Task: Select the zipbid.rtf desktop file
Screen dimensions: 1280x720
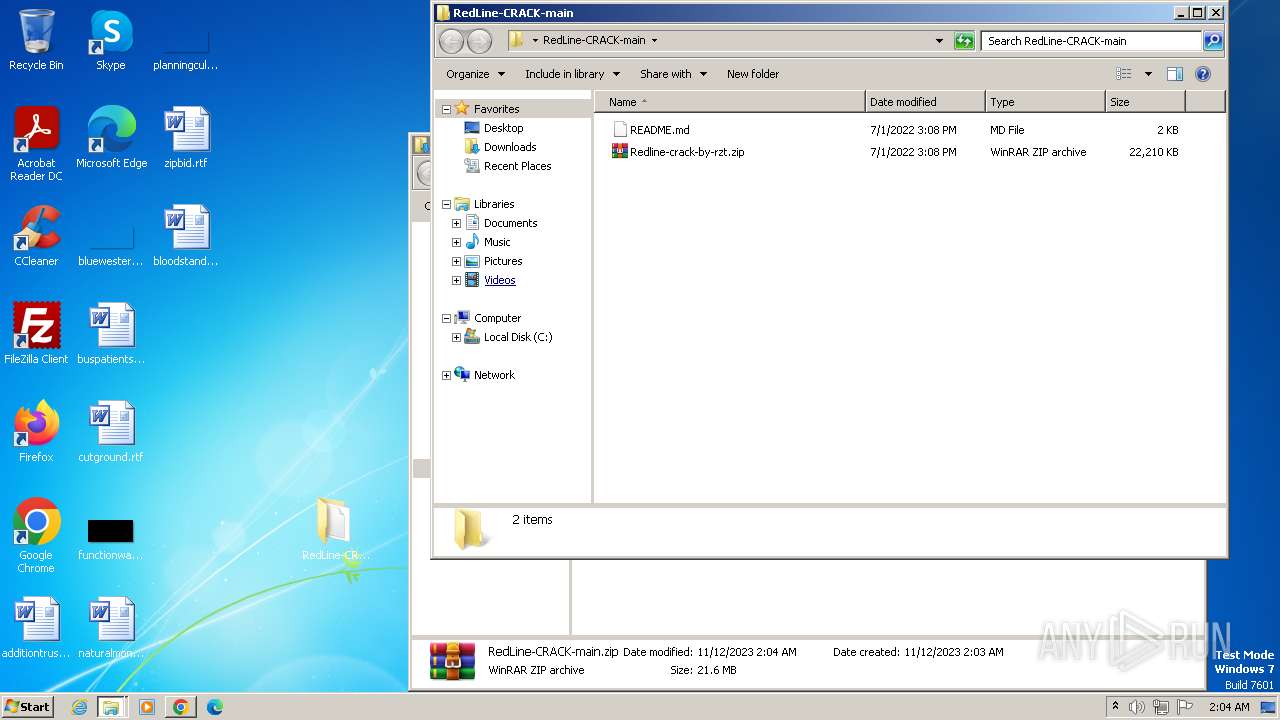Action: pos(186,138)
